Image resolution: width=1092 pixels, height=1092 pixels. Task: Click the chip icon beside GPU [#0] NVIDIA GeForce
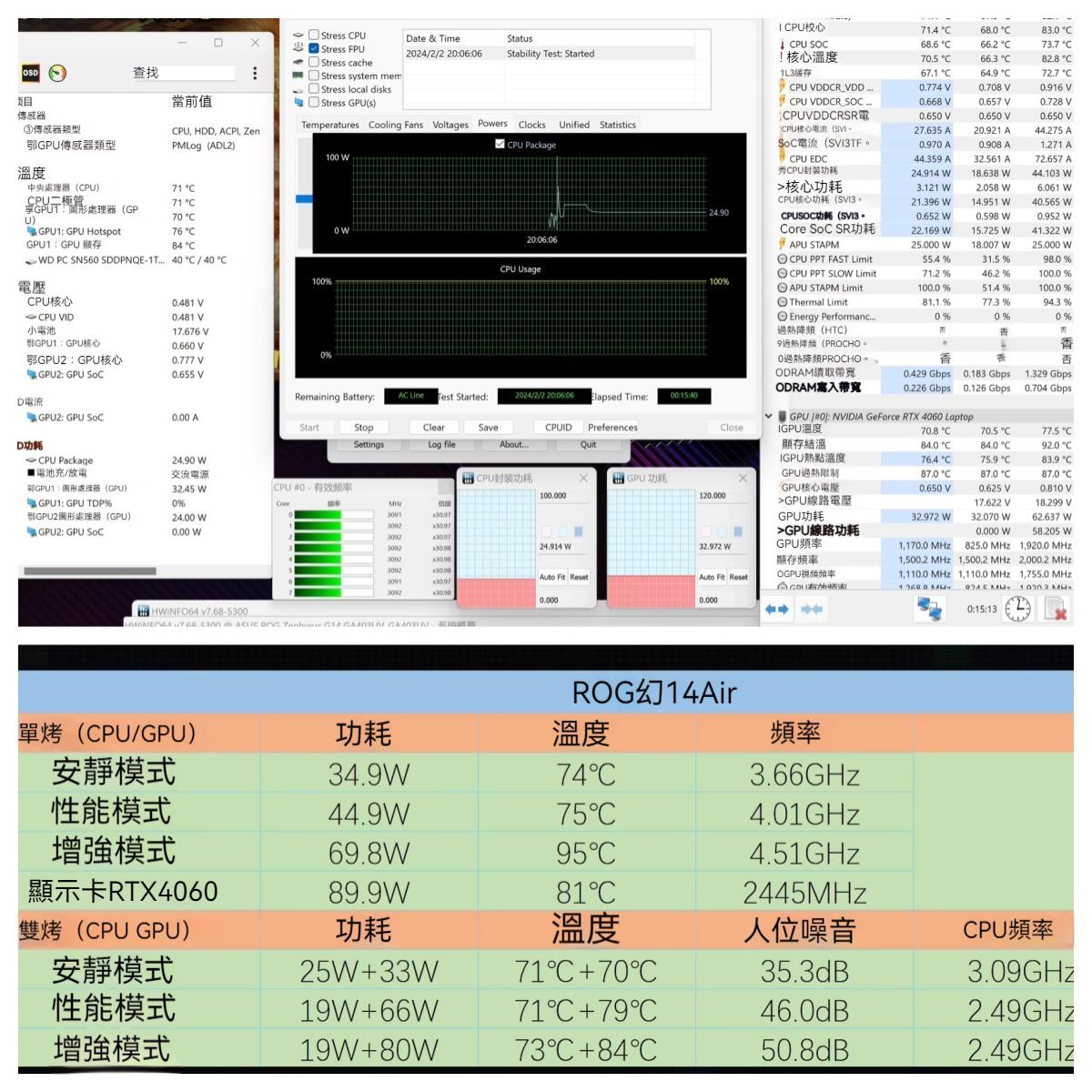pyautogui.click(x=782, y=417)
